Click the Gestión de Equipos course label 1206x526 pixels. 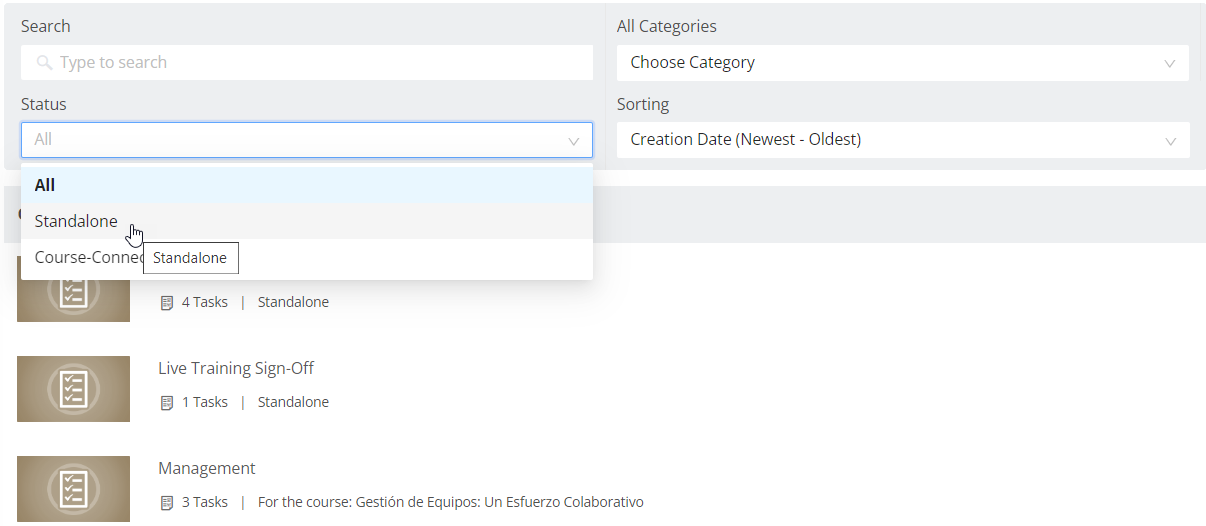pos(451,502)
